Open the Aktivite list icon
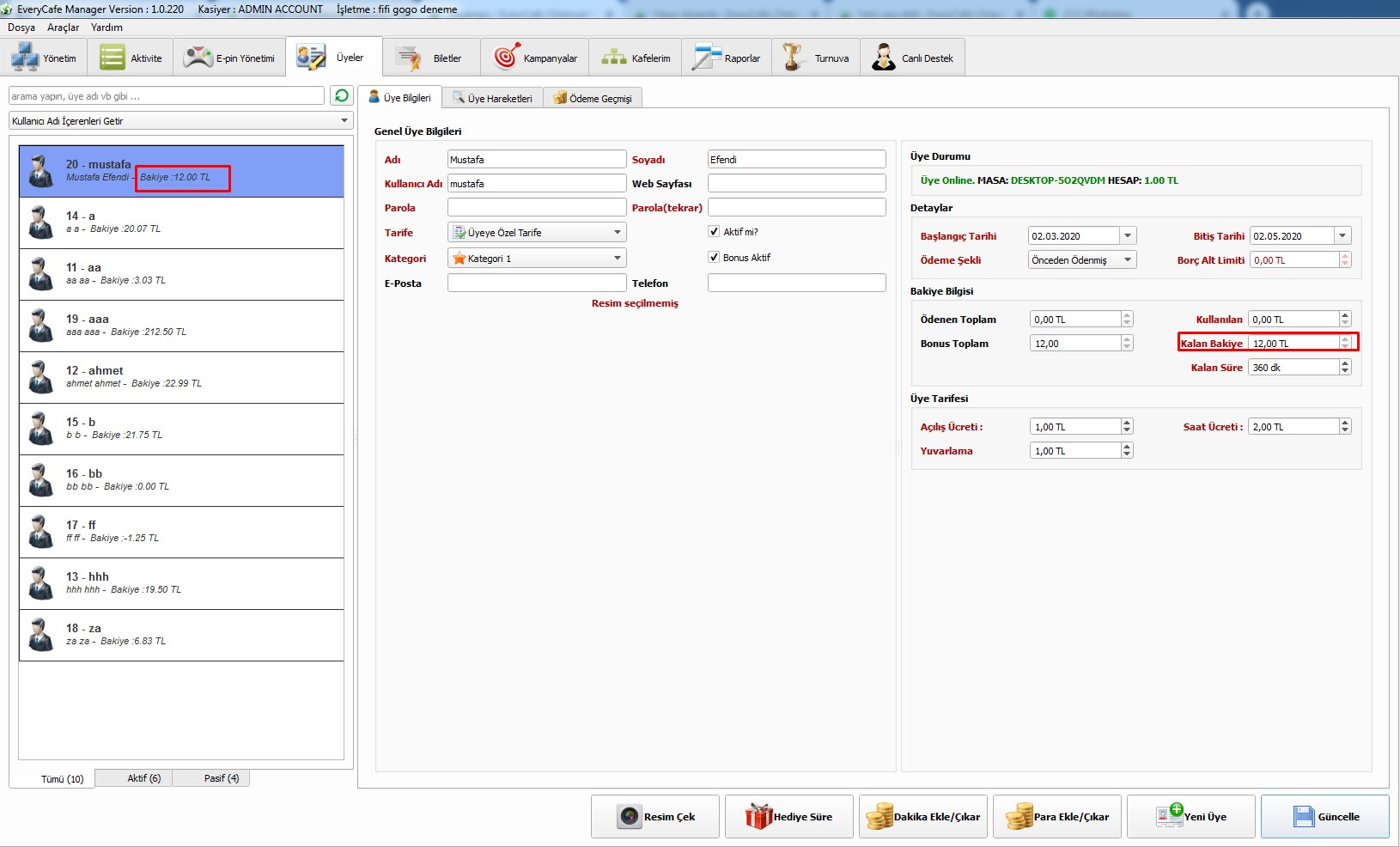This screenshot has height=847, width=1400. (x=113, y=58)
